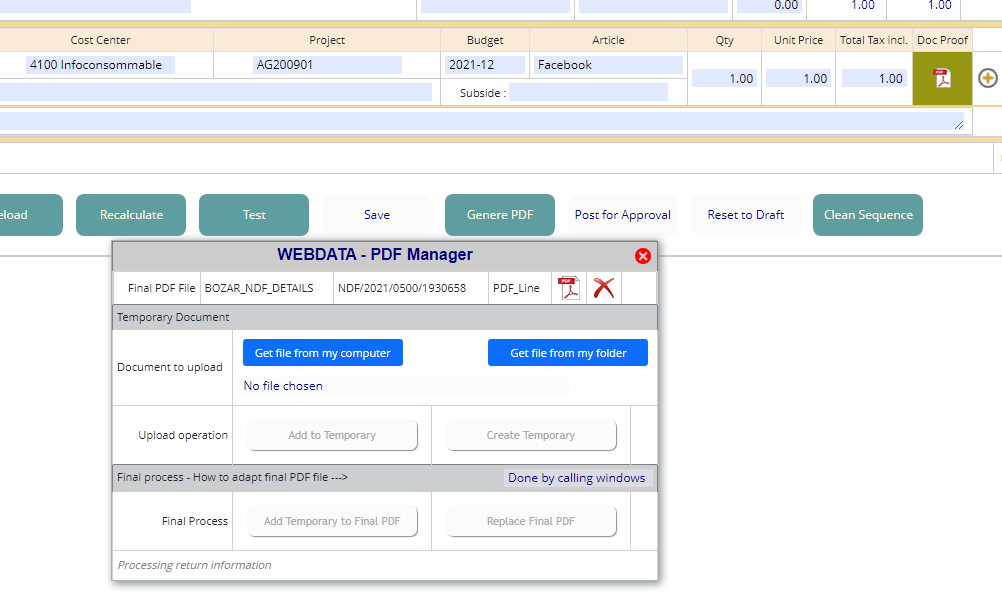Click the Article field containing Facebook
The image size is (1002, 614).
point(608,65)
